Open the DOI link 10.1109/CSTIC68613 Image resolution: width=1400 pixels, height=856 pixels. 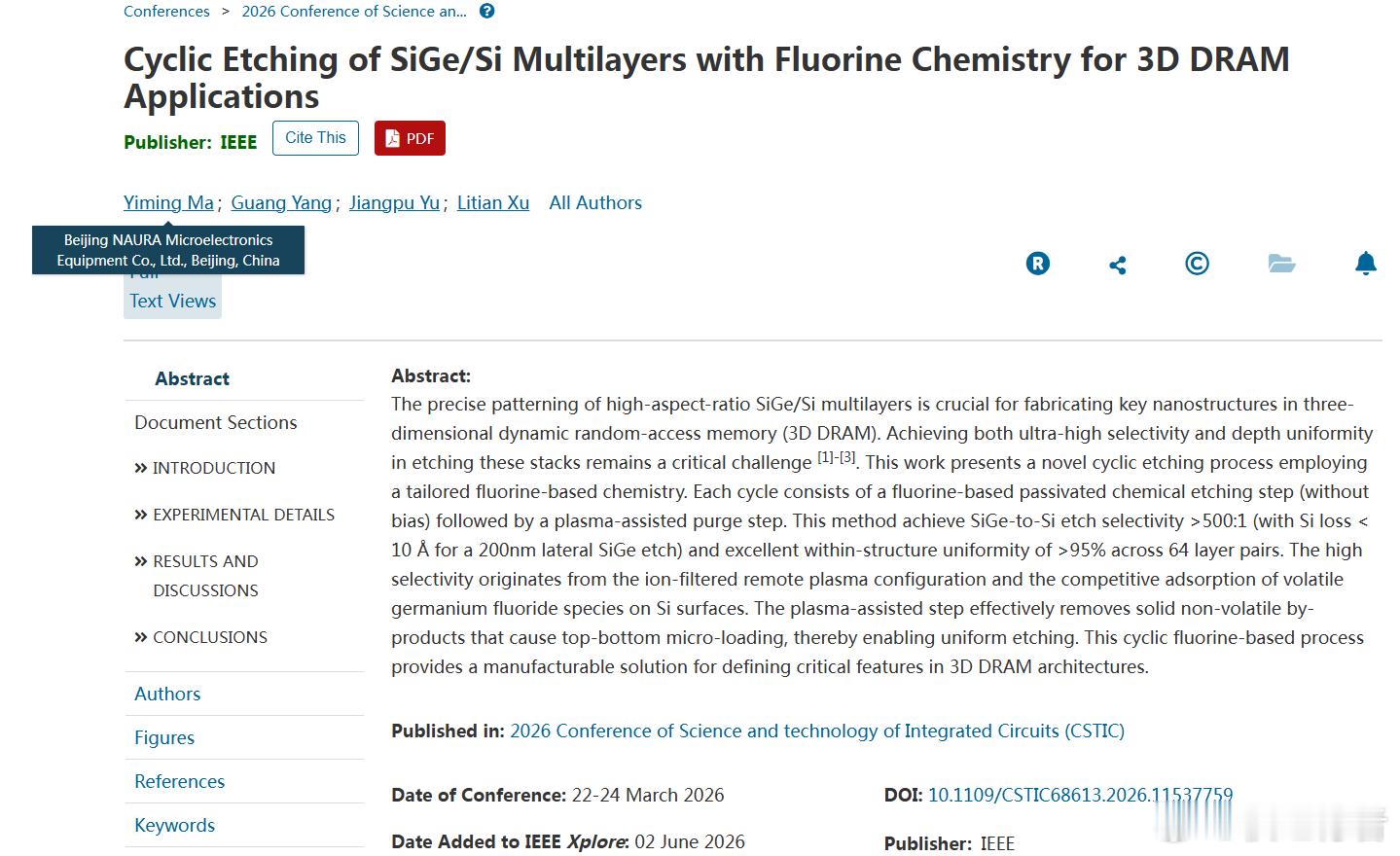coord(1080,795)
